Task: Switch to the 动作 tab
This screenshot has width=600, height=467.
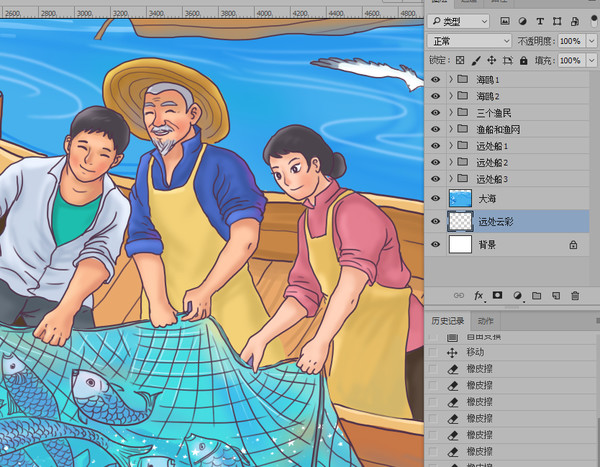Action: click(485, 321)
